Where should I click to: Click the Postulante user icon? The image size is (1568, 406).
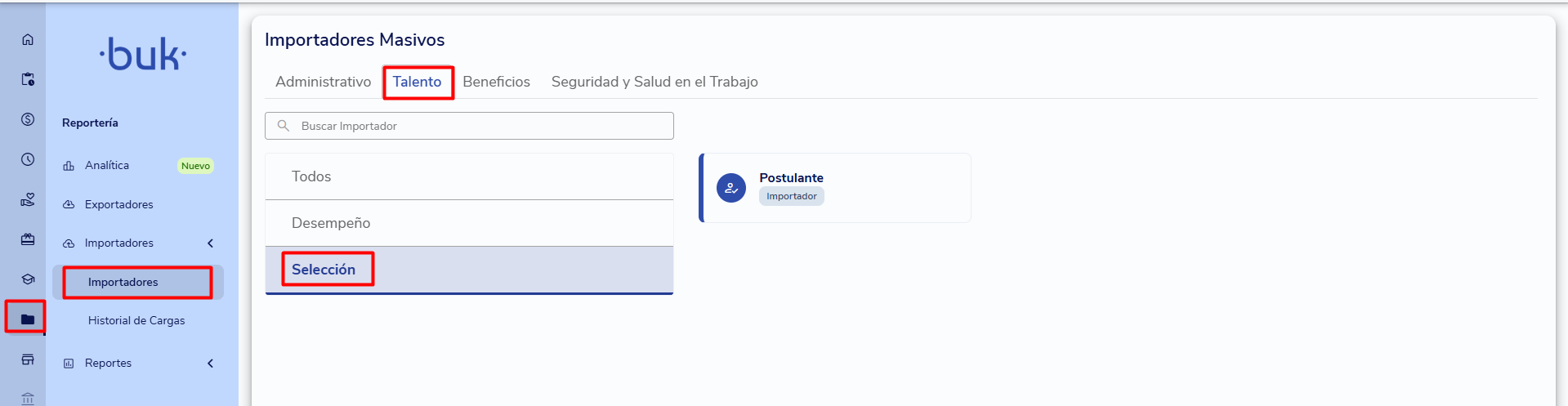[731, 188]
